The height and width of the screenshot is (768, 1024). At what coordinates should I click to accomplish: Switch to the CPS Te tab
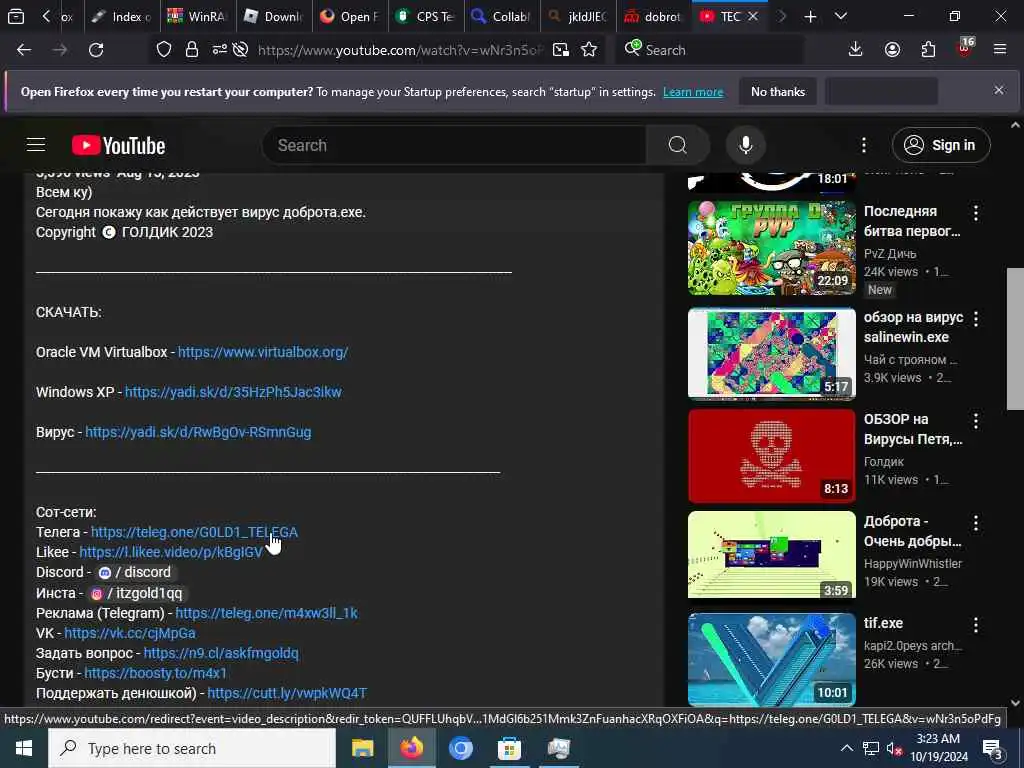426,17
